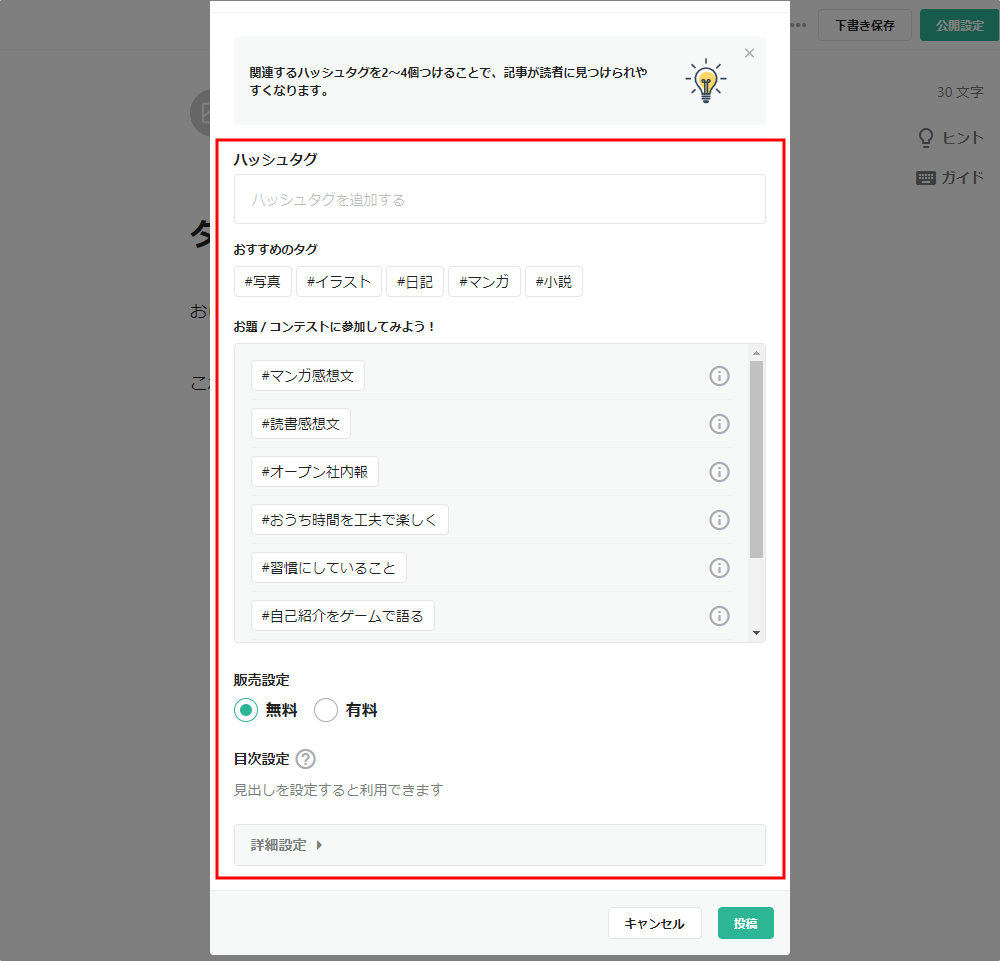Open info for #オープン社内報 tag
The width and height of the screenshot is (1000, 961).
(x=719, y=472)
